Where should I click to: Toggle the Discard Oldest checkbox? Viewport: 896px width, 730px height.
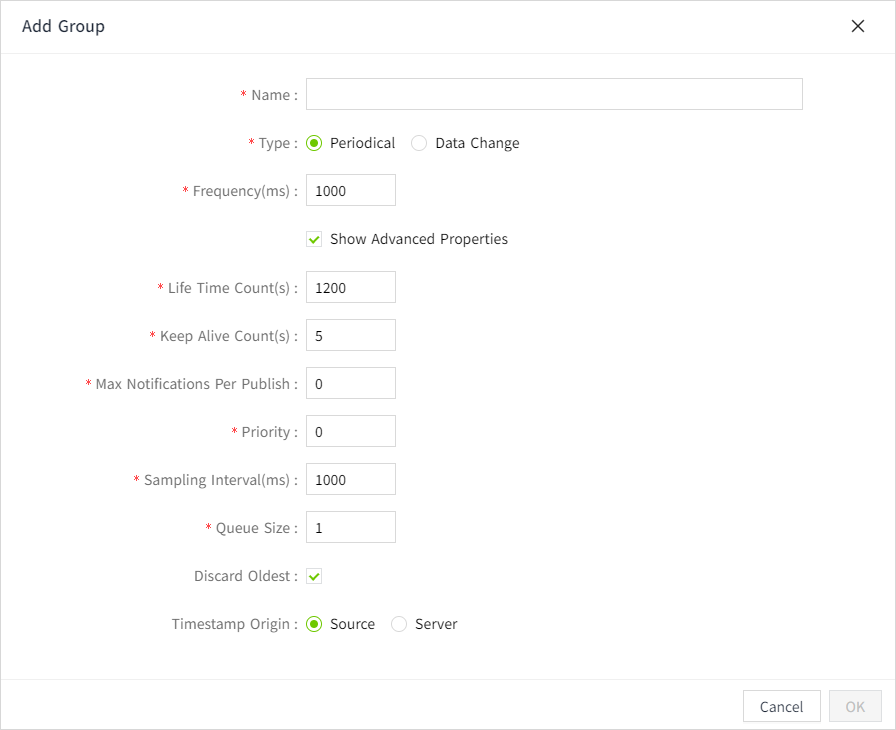pos(314,576)
